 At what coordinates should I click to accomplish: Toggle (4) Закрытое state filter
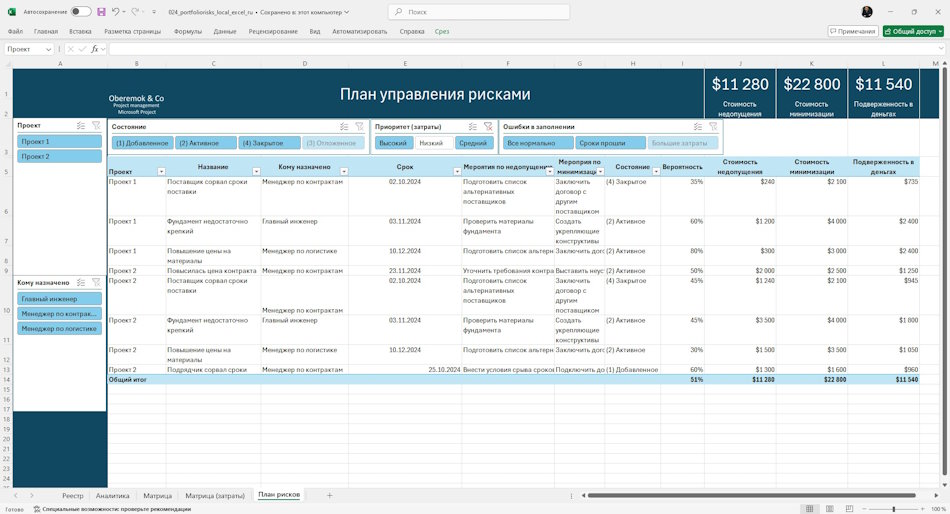270,143
